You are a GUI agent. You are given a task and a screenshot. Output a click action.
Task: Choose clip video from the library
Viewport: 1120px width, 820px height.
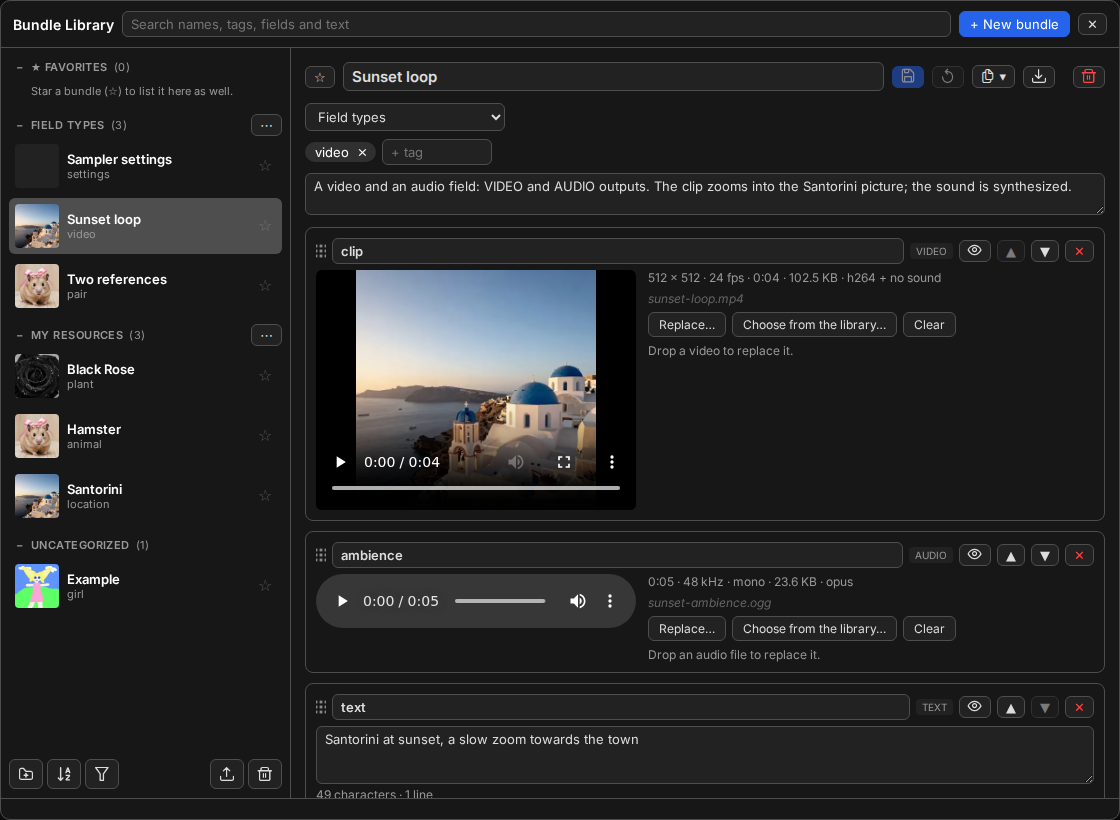coord(814,324)
